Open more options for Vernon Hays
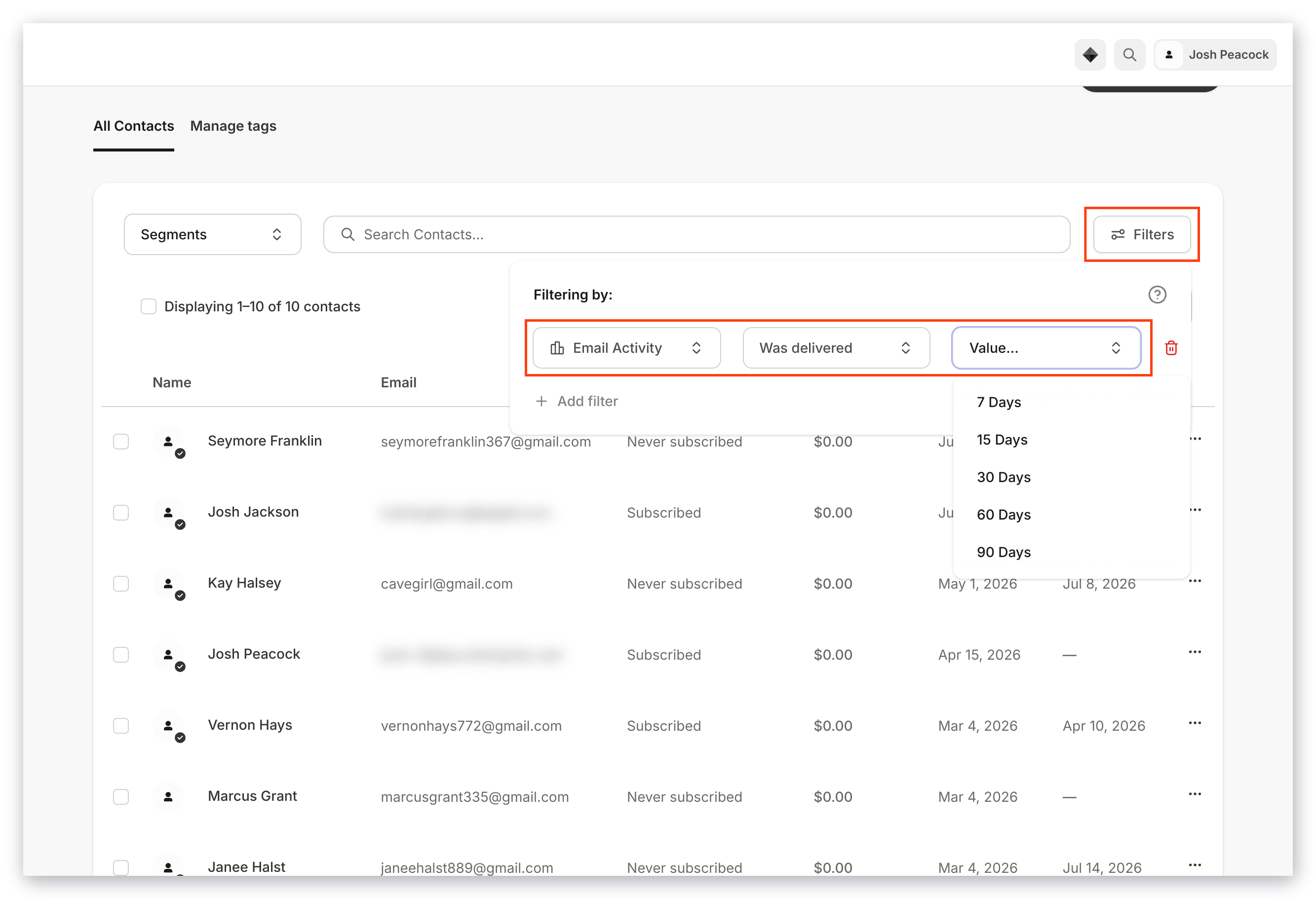 pos(1195,723)
